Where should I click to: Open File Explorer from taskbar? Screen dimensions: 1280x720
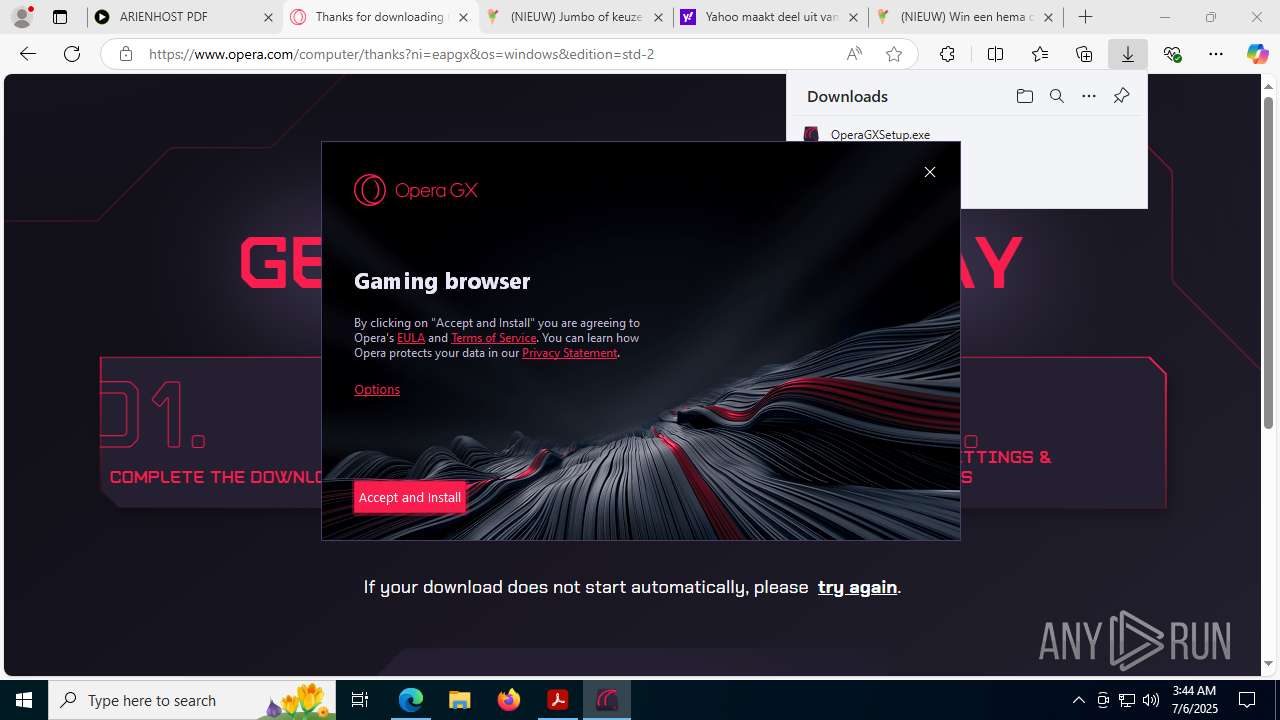click(459, 700)
